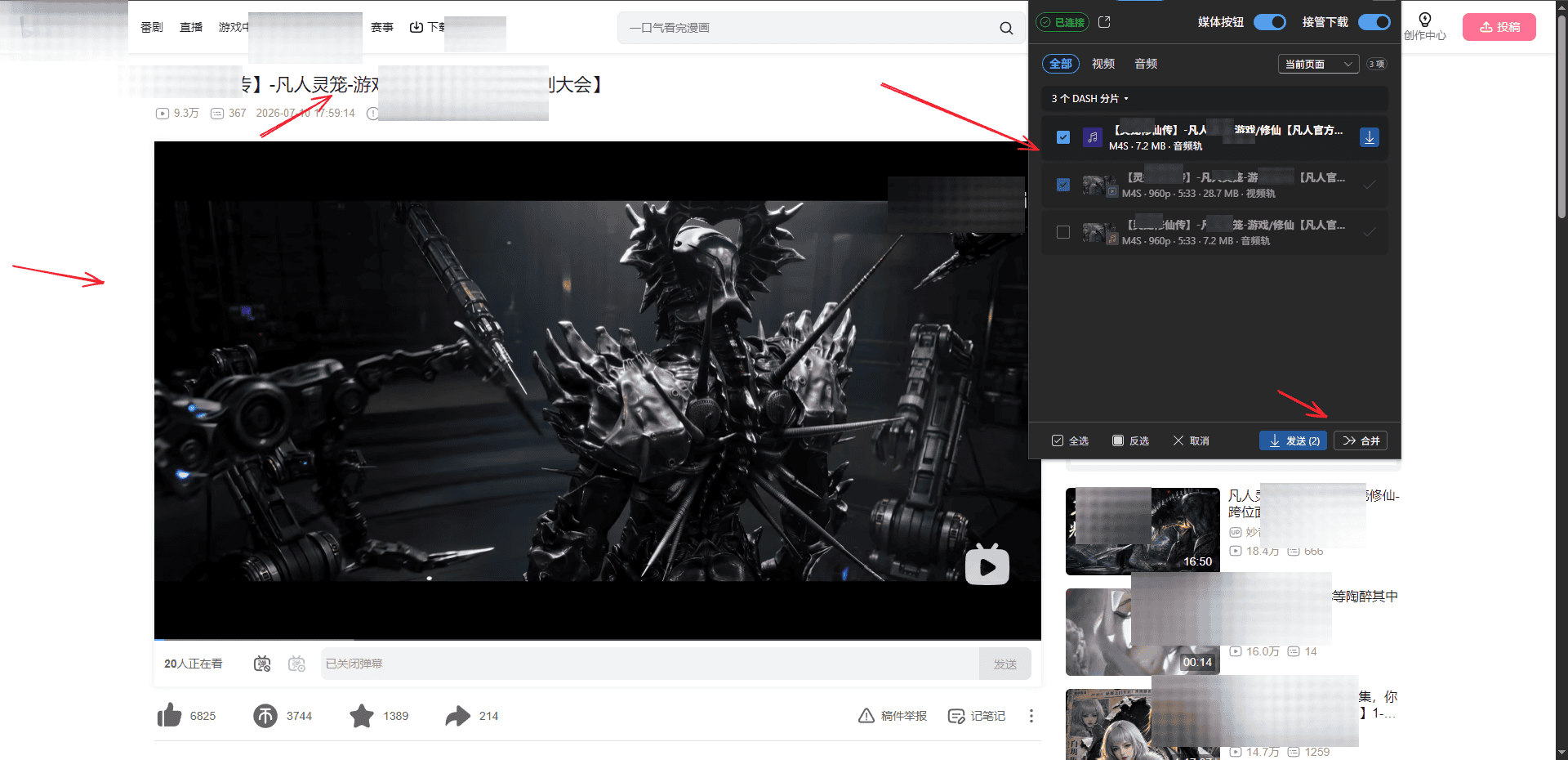This screenshot has height=760, width=1568.
Task: Share the video with the arrow icon
Action: (x=458, y=716)
